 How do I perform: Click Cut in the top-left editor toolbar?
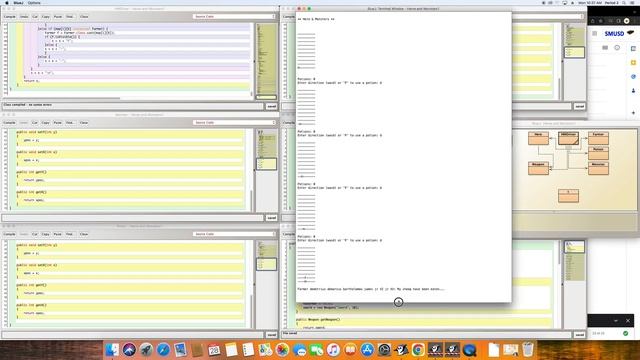tap(35, 17)
